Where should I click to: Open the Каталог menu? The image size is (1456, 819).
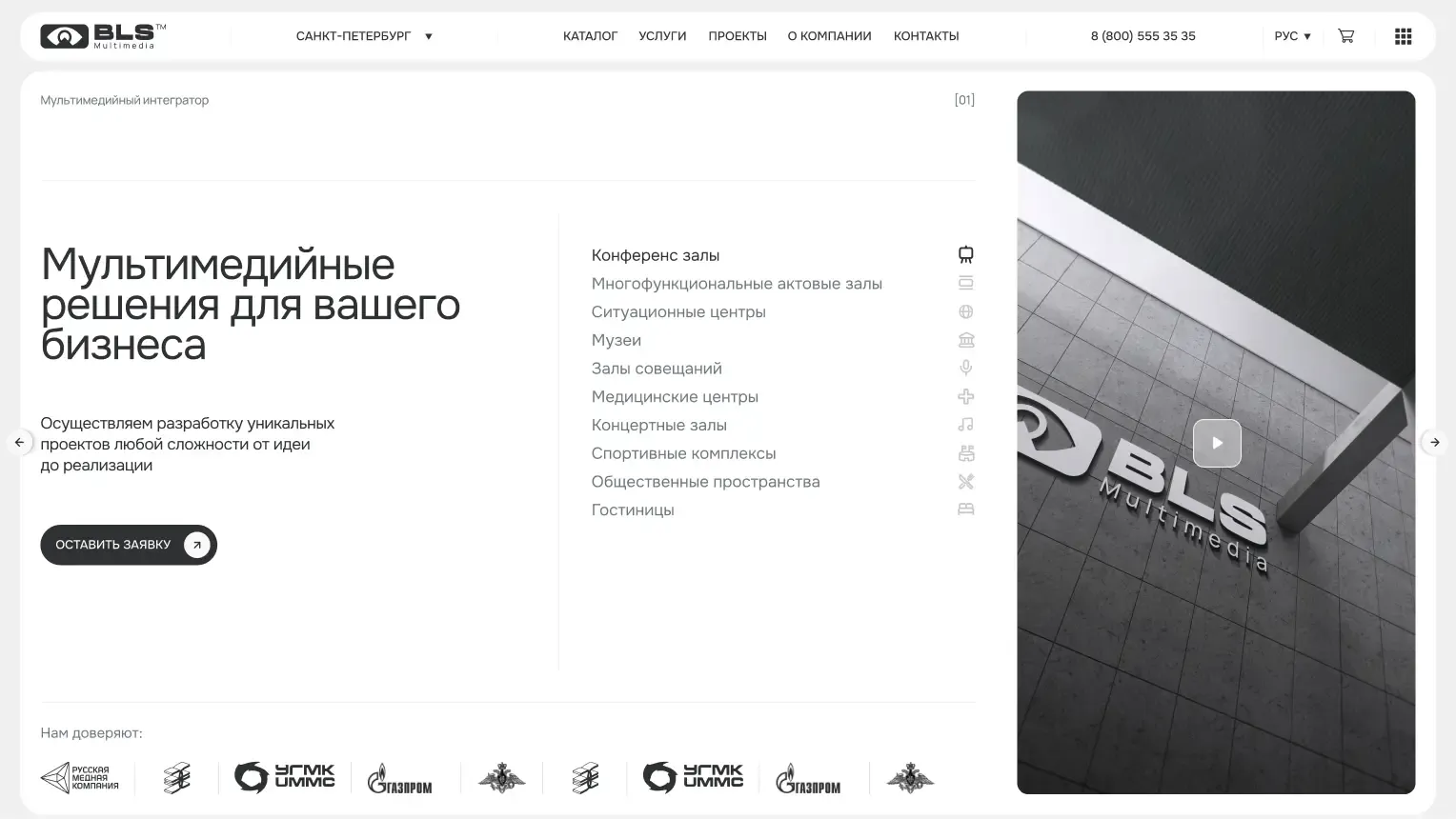[x=590, y=36]
